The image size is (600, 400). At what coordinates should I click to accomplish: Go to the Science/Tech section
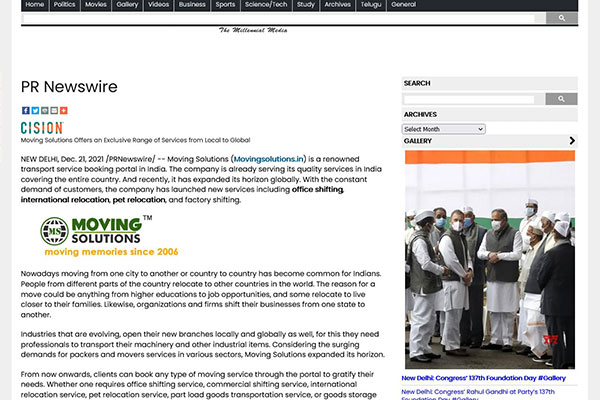tap(266, 5)
